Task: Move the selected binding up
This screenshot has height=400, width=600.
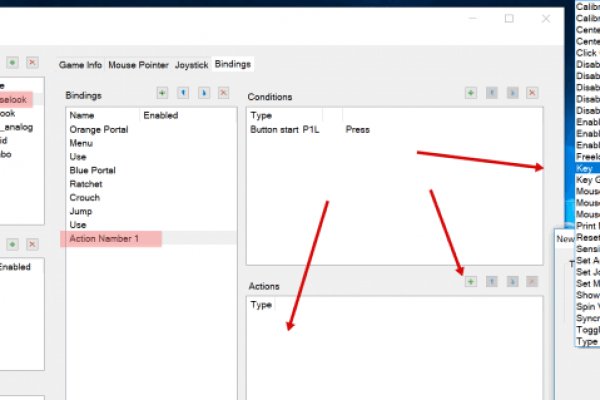Action: tap(183, 93)
